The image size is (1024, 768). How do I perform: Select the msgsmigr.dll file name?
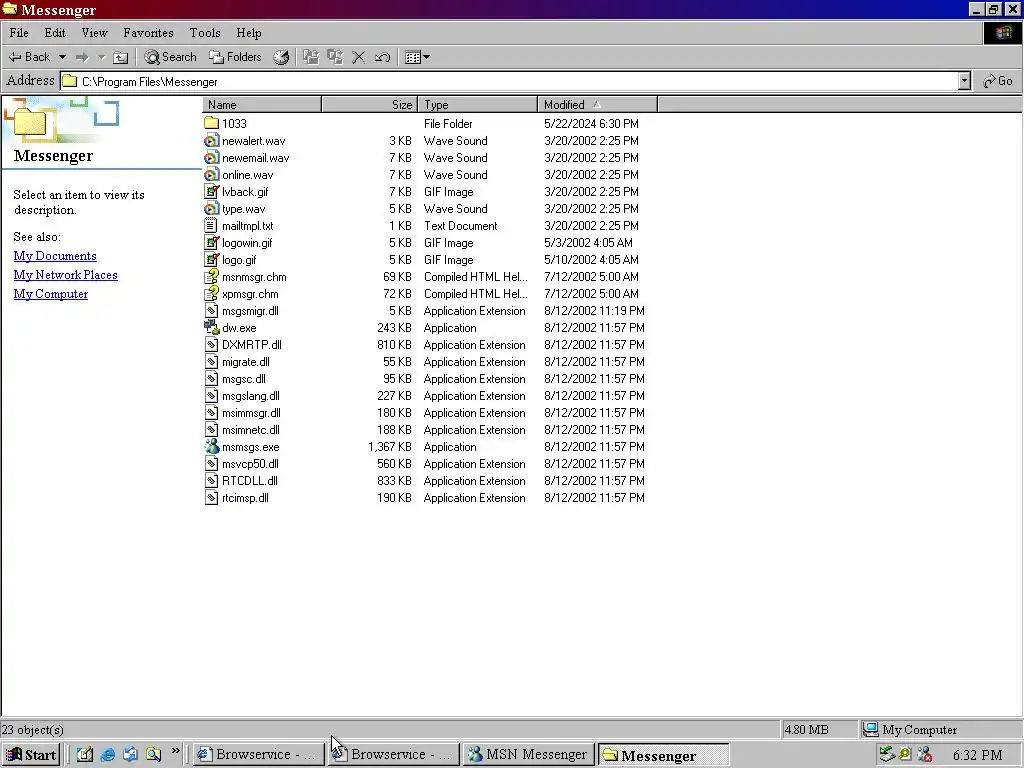point(250,311)
